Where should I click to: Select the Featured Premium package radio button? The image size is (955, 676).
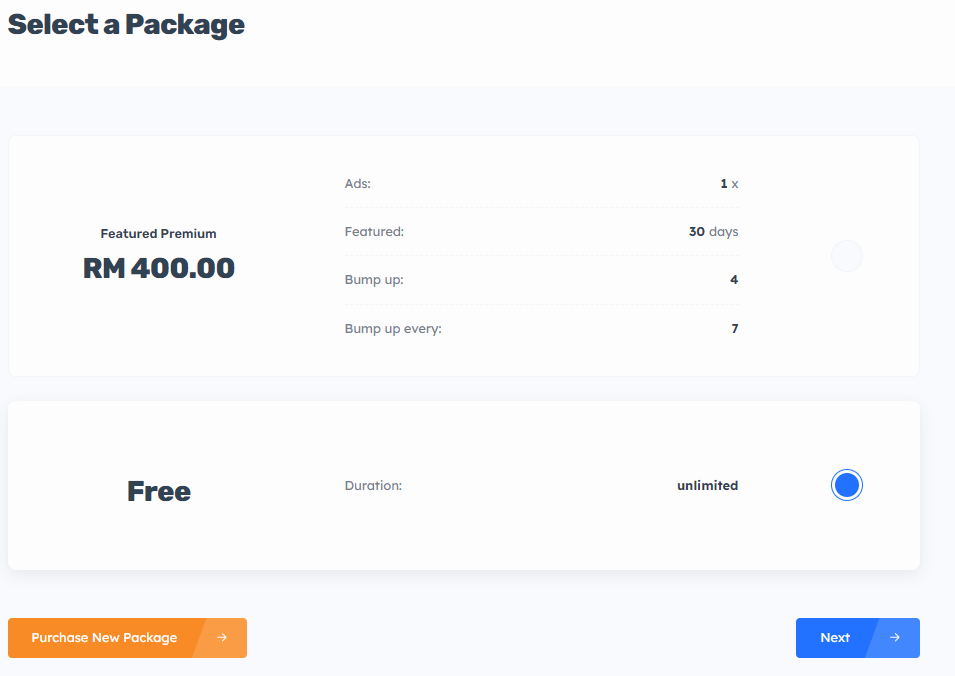coord(846,256)
